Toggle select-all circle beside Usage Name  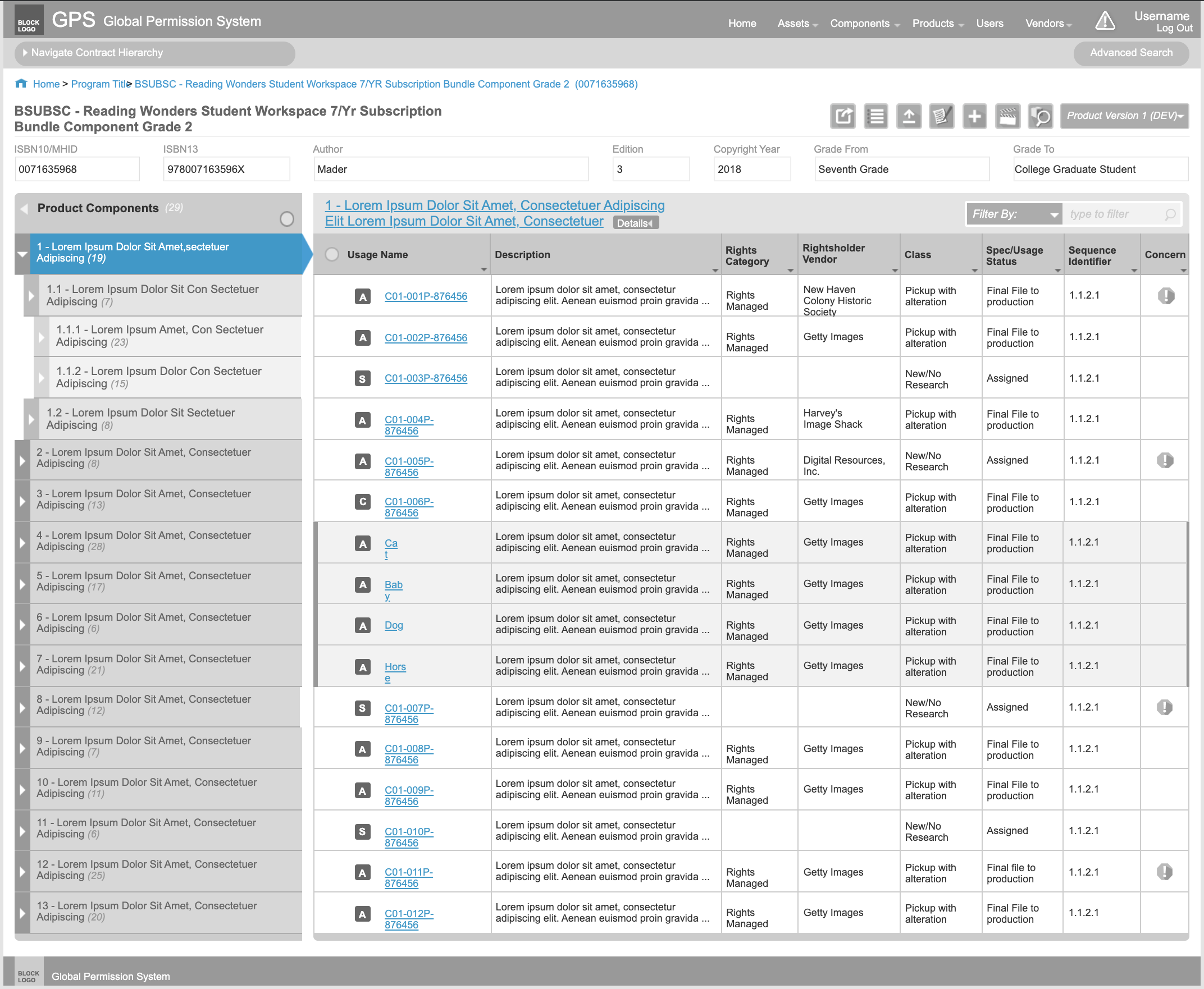pos(332,255)
